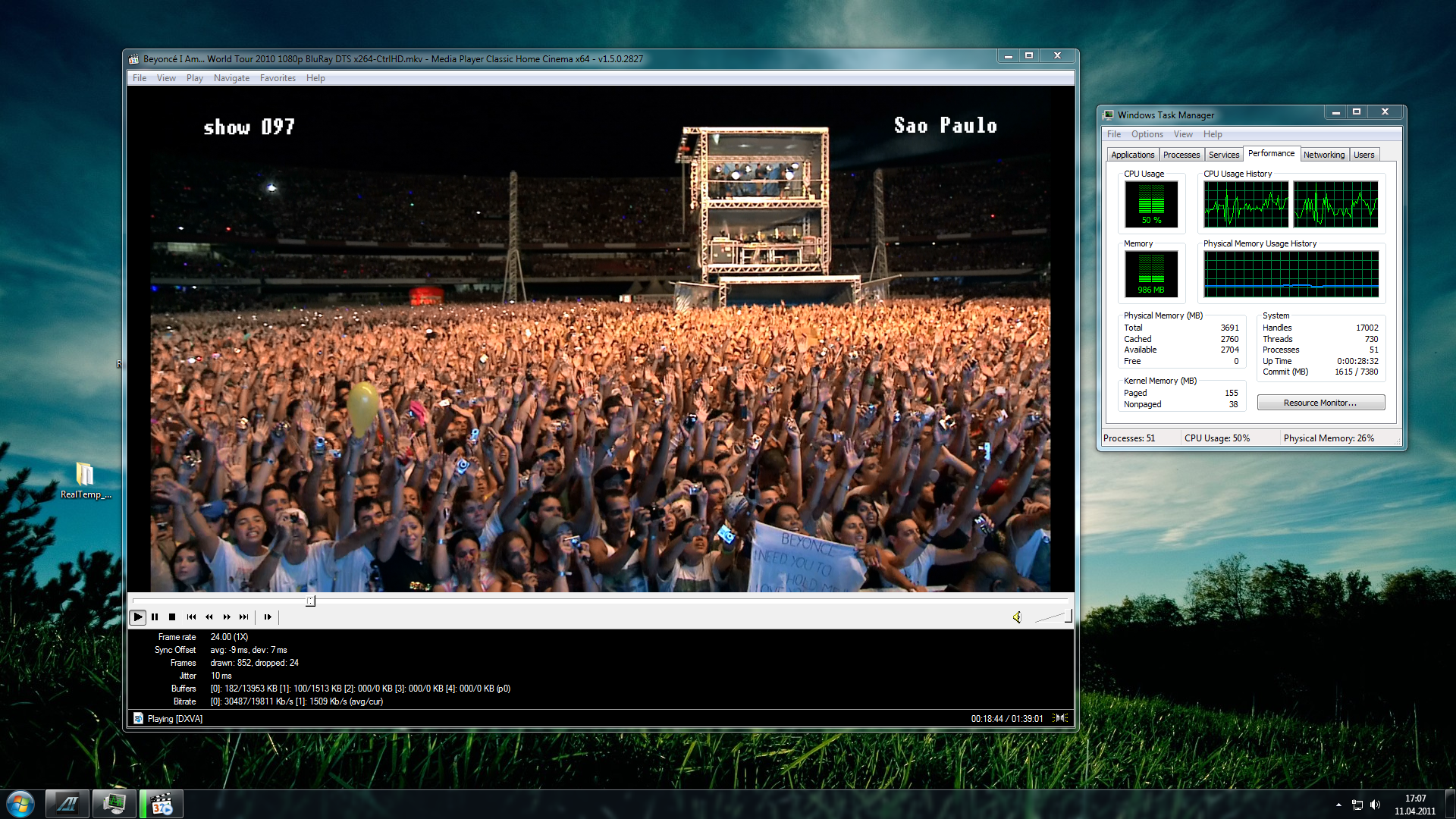Click the CPU Usage 50% gauge
1456x819 pixels.
click(x=1150, y=204)
